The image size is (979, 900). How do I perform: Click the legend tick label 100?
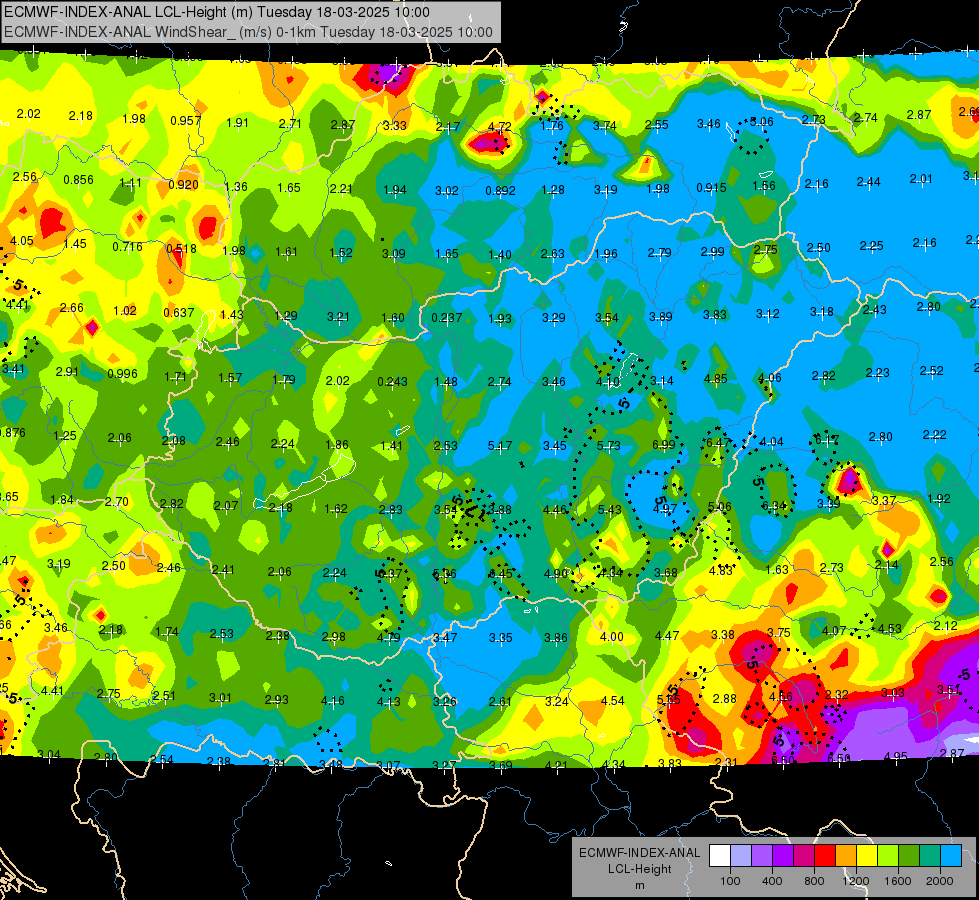click(731, 881)
